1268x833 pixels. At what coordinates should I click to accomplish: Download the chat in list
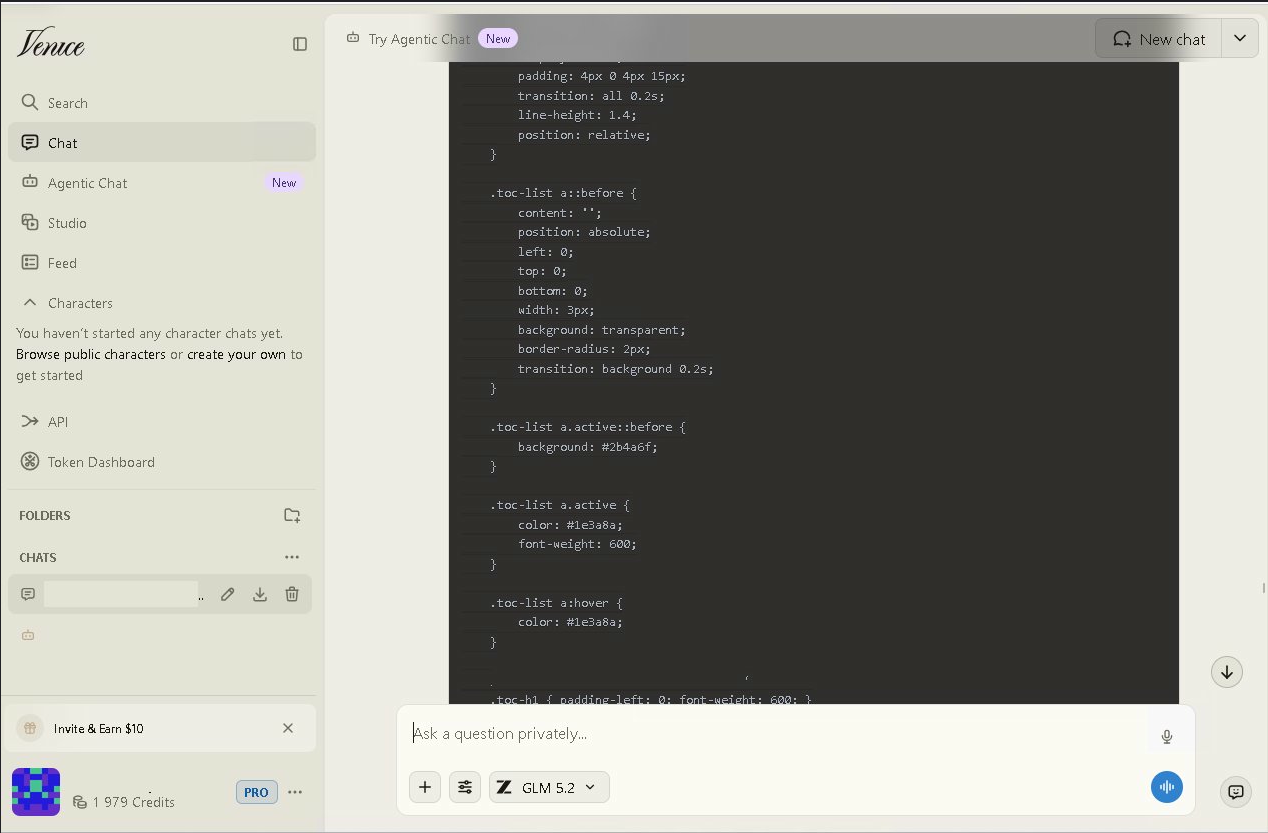(260, 594)
